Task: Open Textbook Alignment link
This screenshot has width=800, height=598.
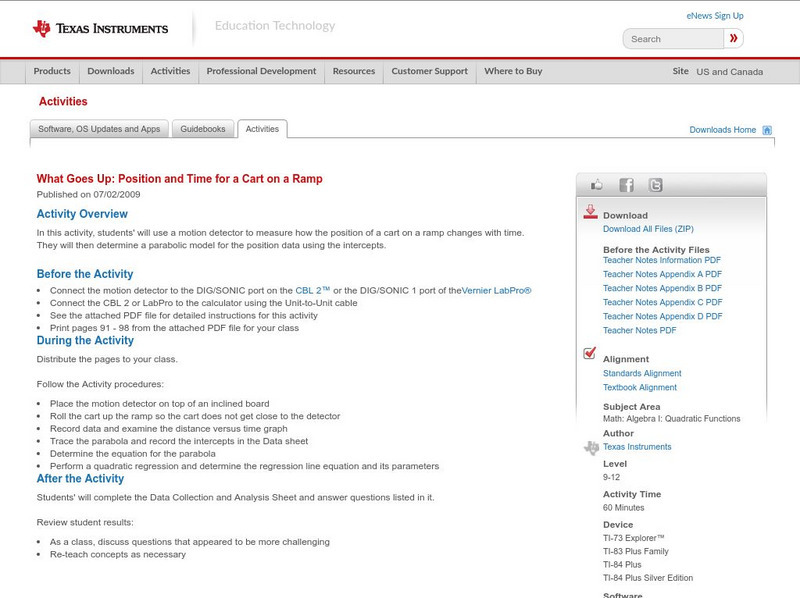Action: [x=640, y=388]
